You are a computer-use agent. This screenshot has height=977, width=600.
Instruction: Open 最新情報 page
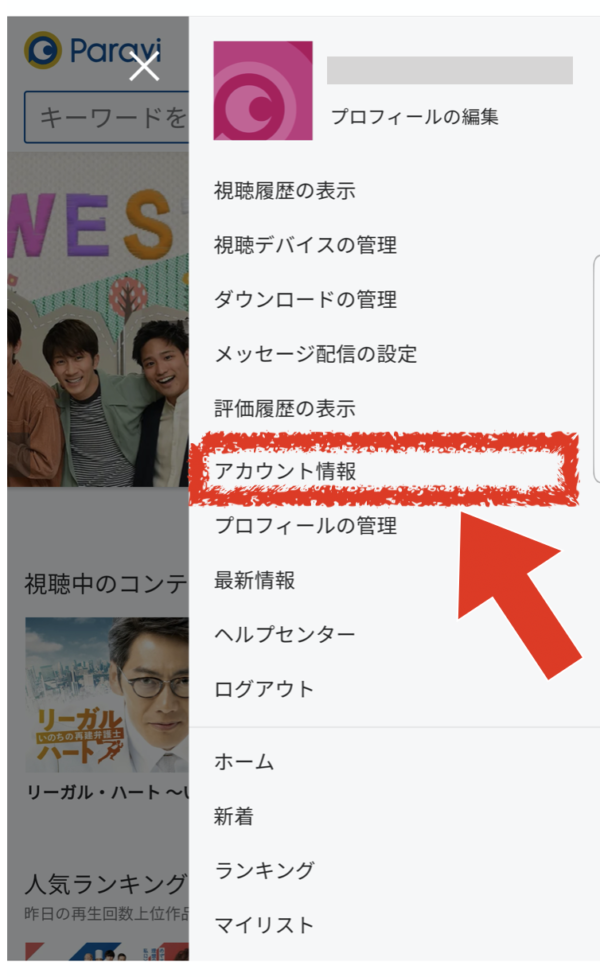pyautogui.click(x=254, y=581)
